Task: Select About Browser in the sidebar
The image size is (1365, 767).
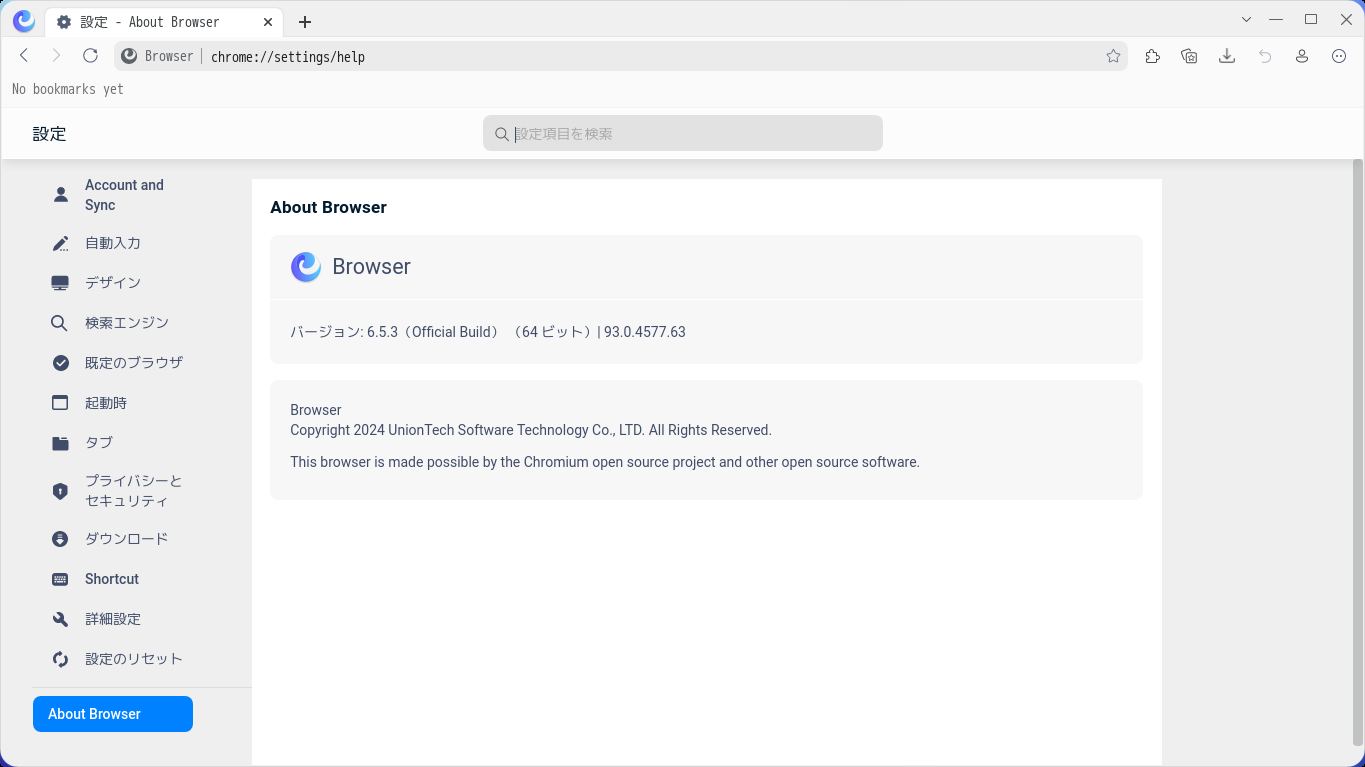Action: [x=113, y=714]
